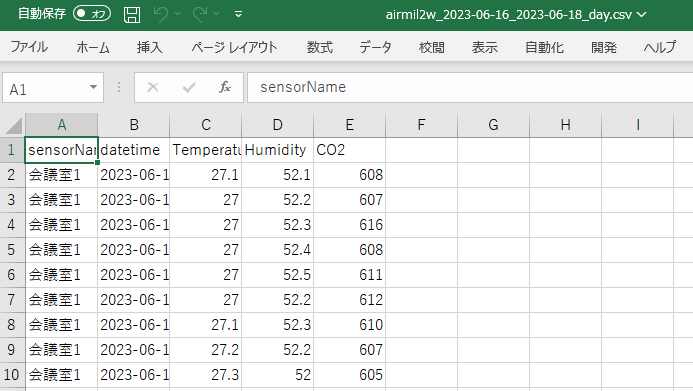Select the Humidity header cell D1
Image resolution: width=693 pixels, height=391 pixels.
point(278,150)
